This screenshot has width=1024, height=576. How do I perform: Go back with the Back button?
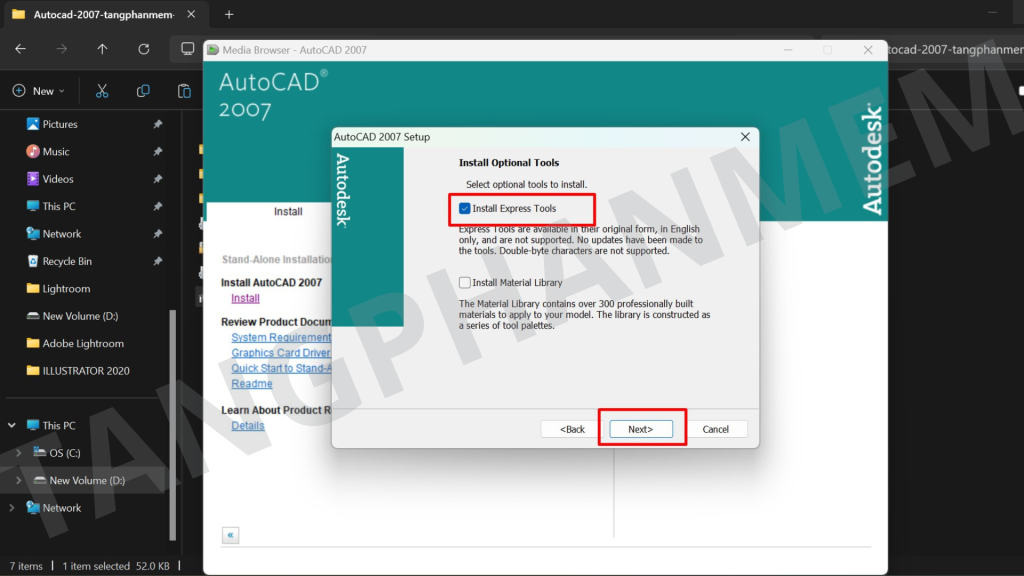[x=572, y=429]
